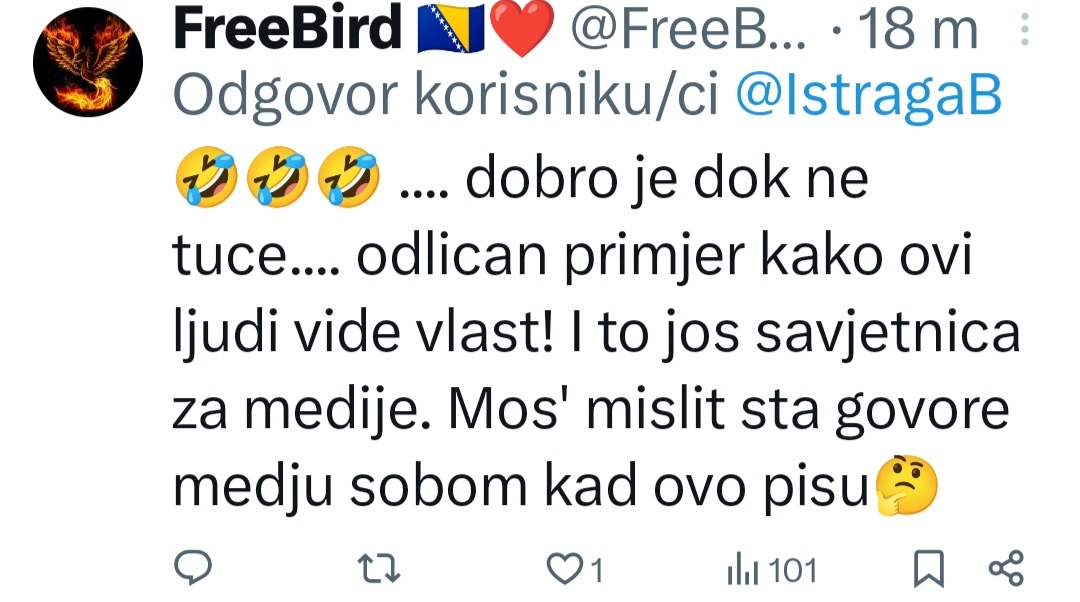Click the 101 views count
This screenshot has height=602, width=1080.
pyautogui.click(x=792, y=571)
